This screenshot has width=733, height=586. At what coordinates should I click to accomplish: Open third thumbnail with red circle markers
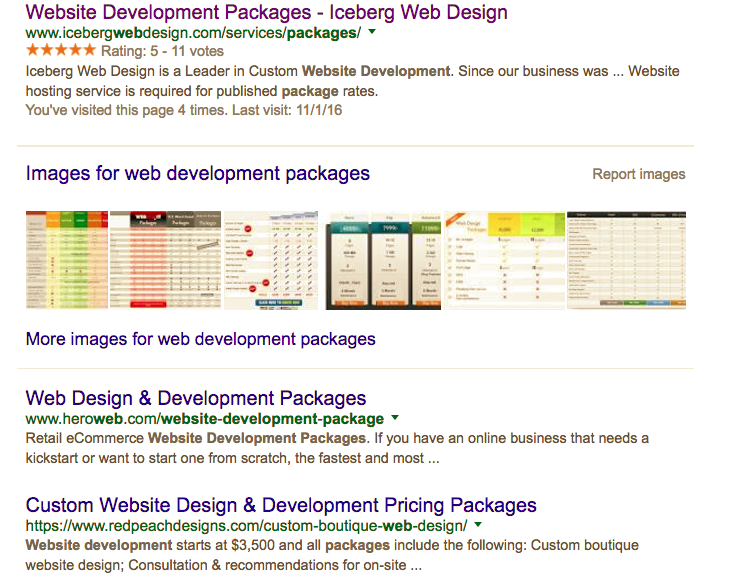click(271, 260)
